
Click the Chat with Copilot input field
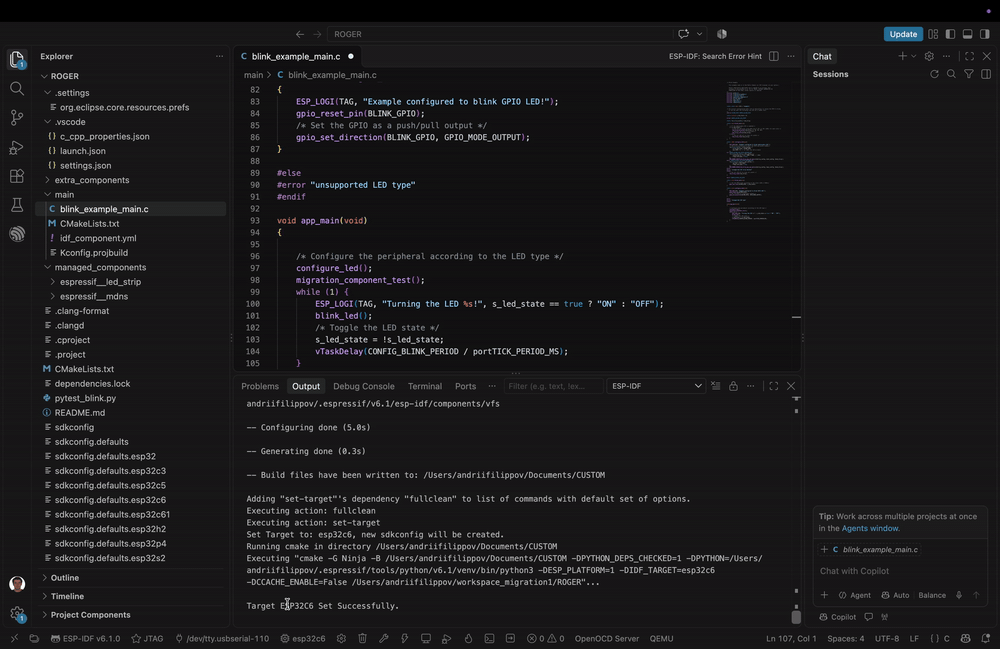click(x=899, y=571)
